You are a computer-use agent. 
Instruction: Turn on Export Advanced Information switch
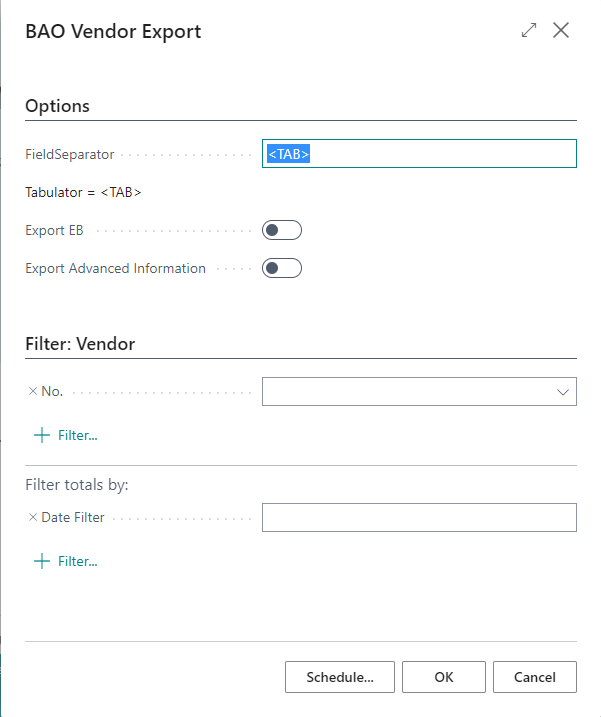(282, 268)
